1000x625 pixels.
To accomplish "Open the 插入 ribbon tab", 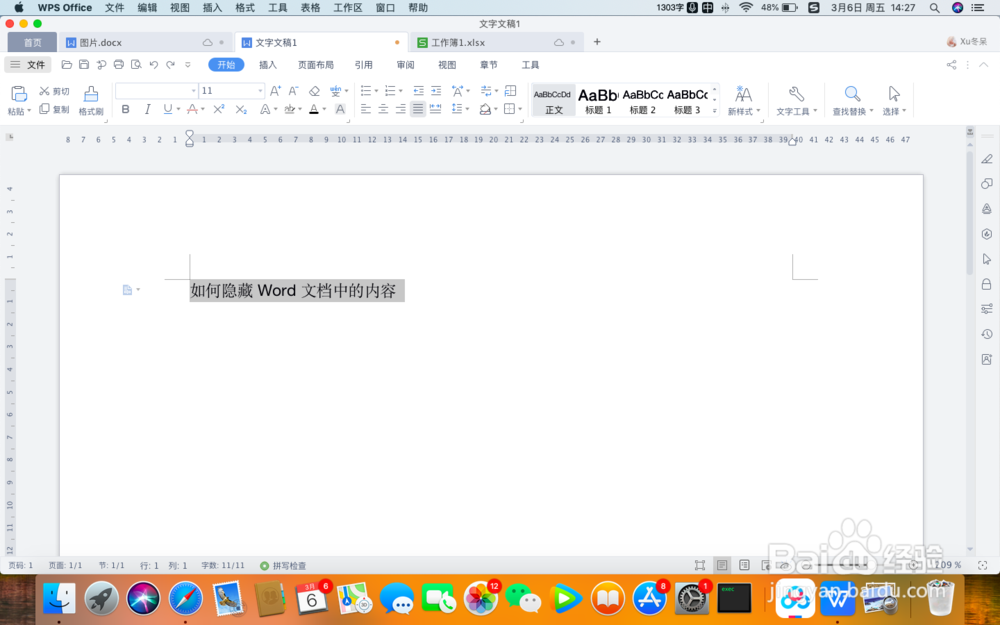I will 268,64.
